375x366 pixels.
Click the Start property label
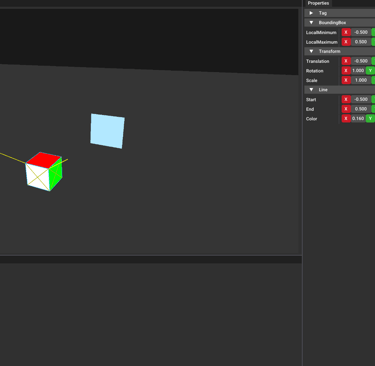pyautogui.click(x=311, y=100)
